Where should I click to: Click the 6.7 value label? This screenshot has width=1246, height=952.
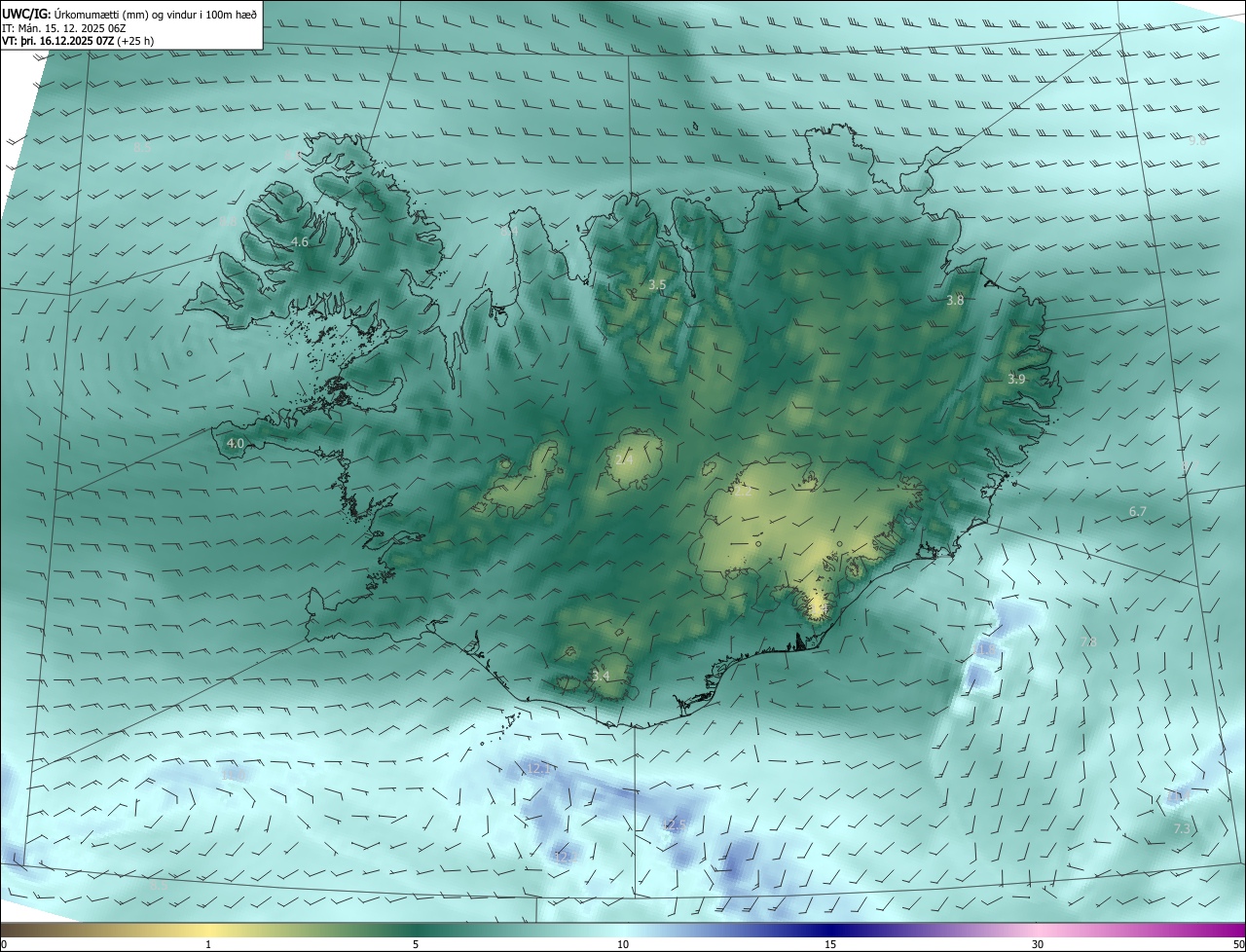coord(1138,511)
